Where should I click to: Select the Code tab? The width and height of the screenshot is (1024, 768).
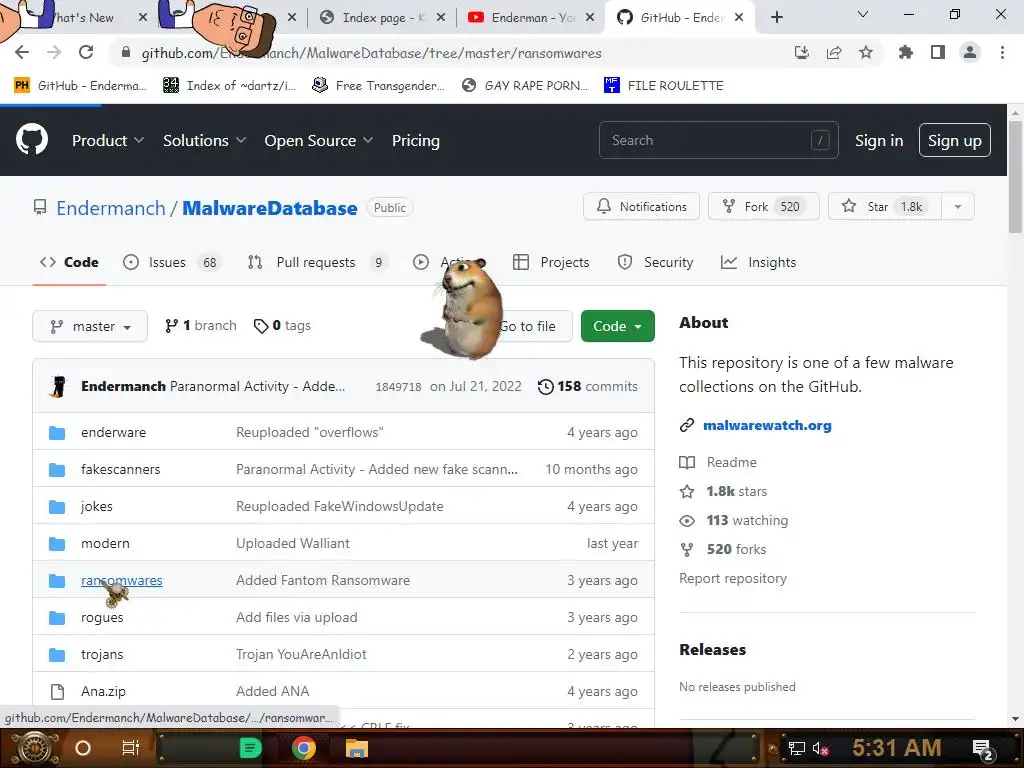(69, 262)
